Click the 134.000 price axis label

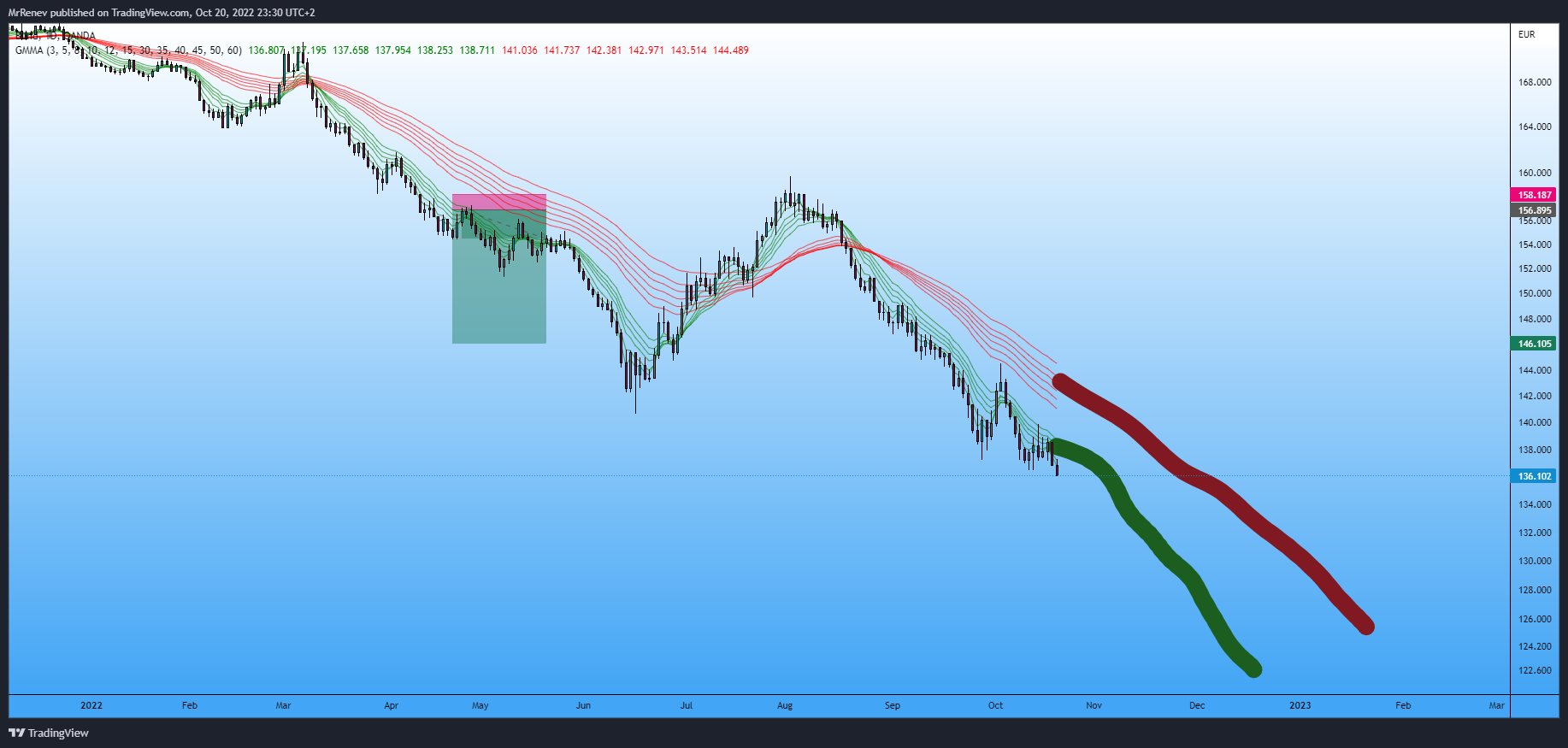[1535, 504]
